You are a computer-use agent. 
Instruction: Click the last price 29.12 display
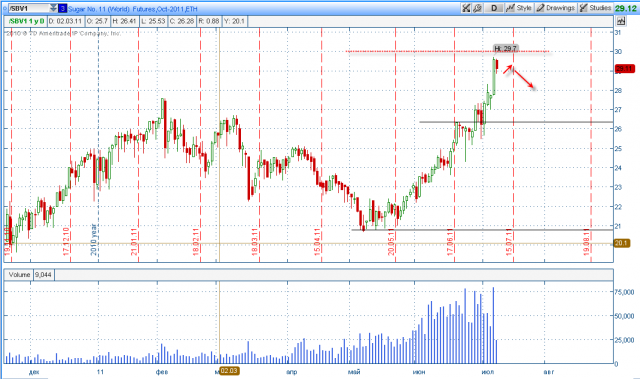click(x=625, y=8)
